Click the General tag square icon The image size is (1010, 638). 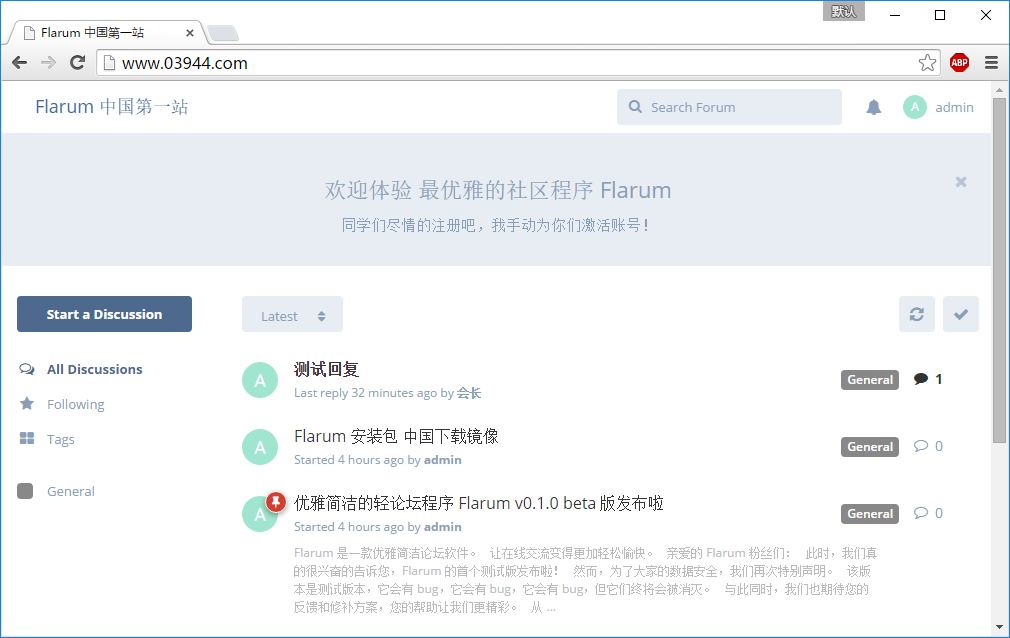coord(25,491)
